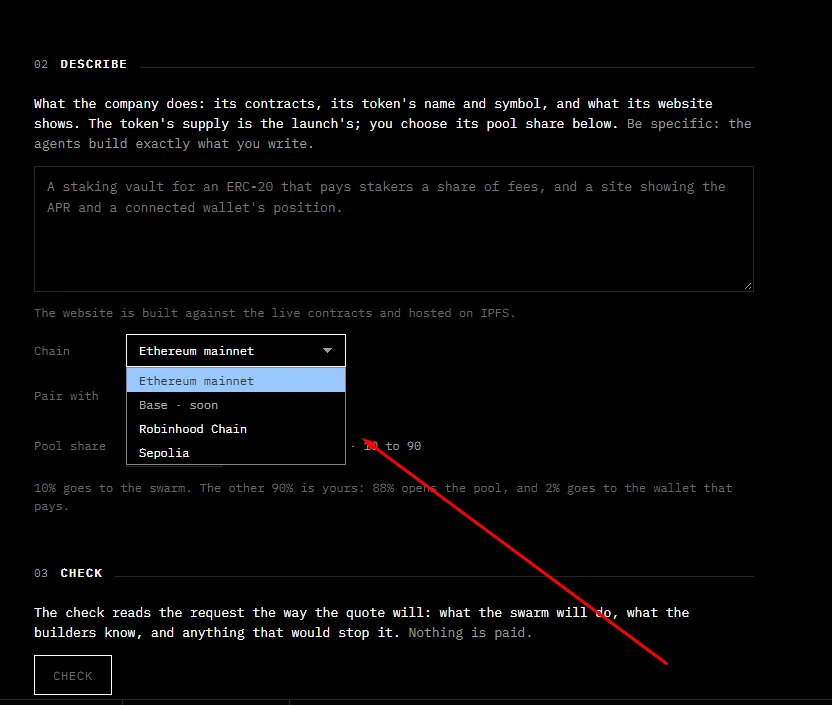The width and height of the screenshot is (832, 705).
Task: Click the dropdown arrow of Chain select
Action: point(327,351)
